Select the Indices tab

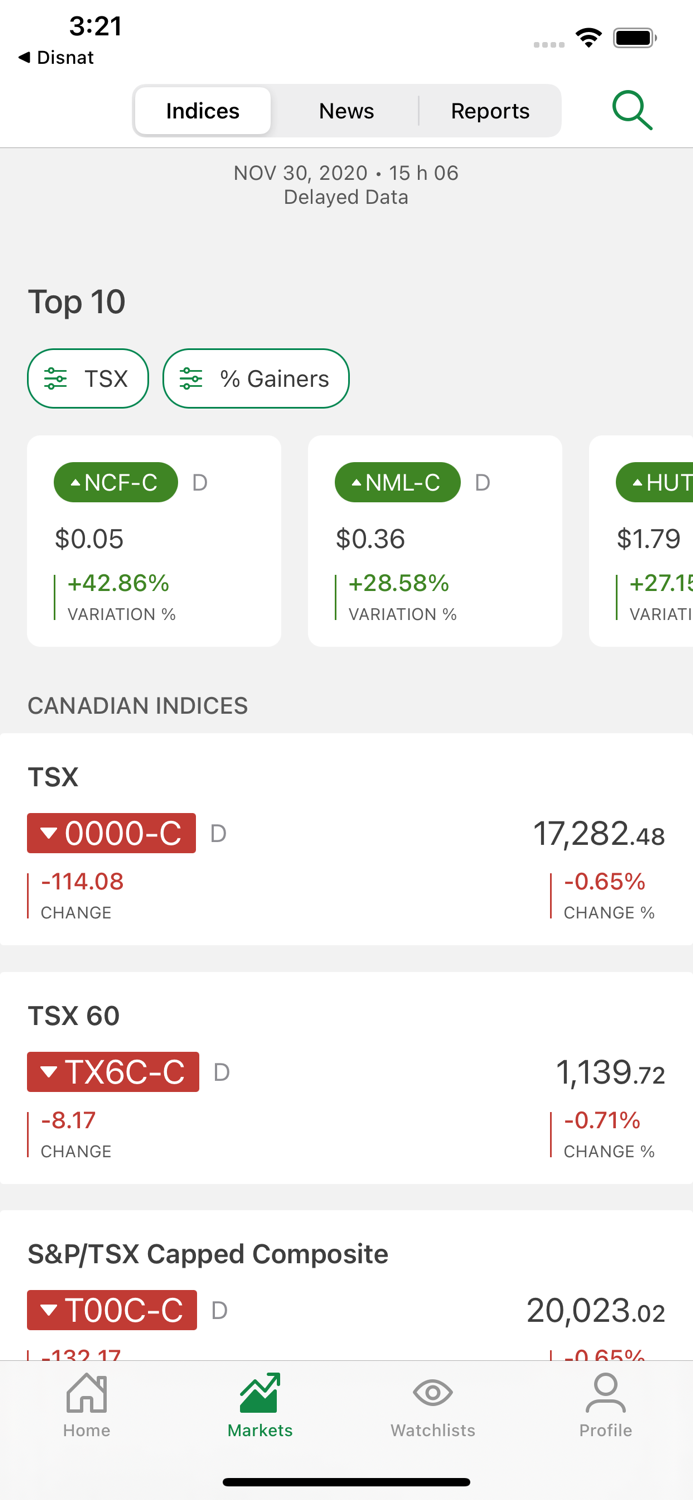(202, 110)
